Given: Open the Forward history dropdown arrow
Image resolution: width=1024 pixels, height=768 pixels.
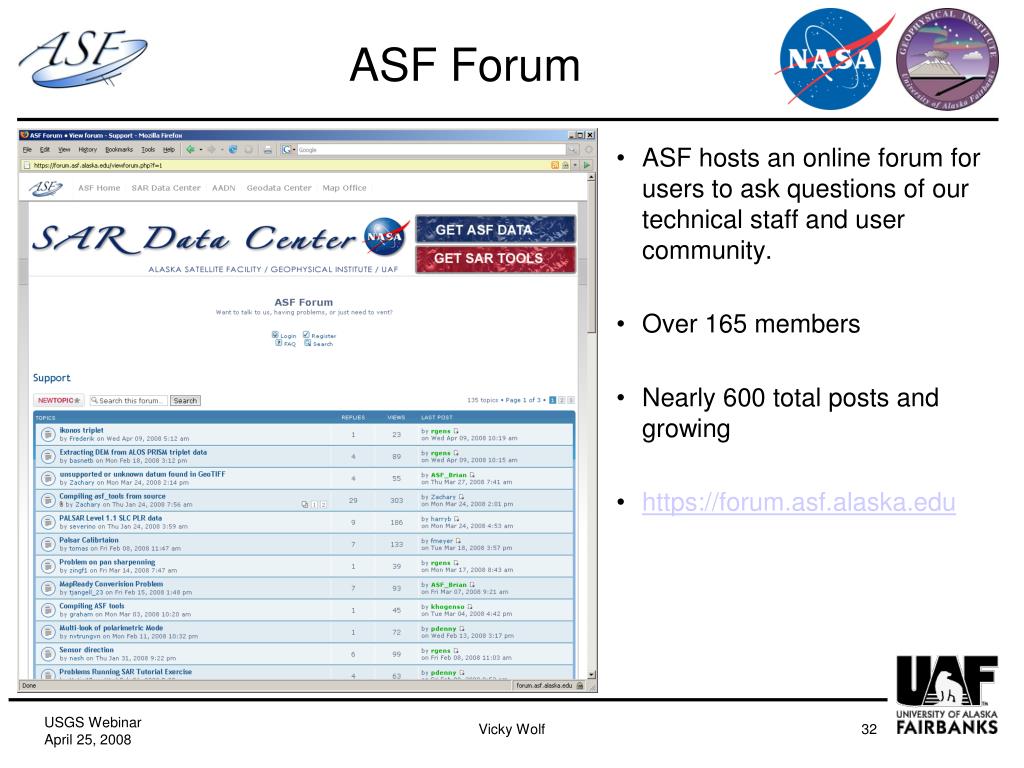Looking at the screenshot, I should [222, 150].
